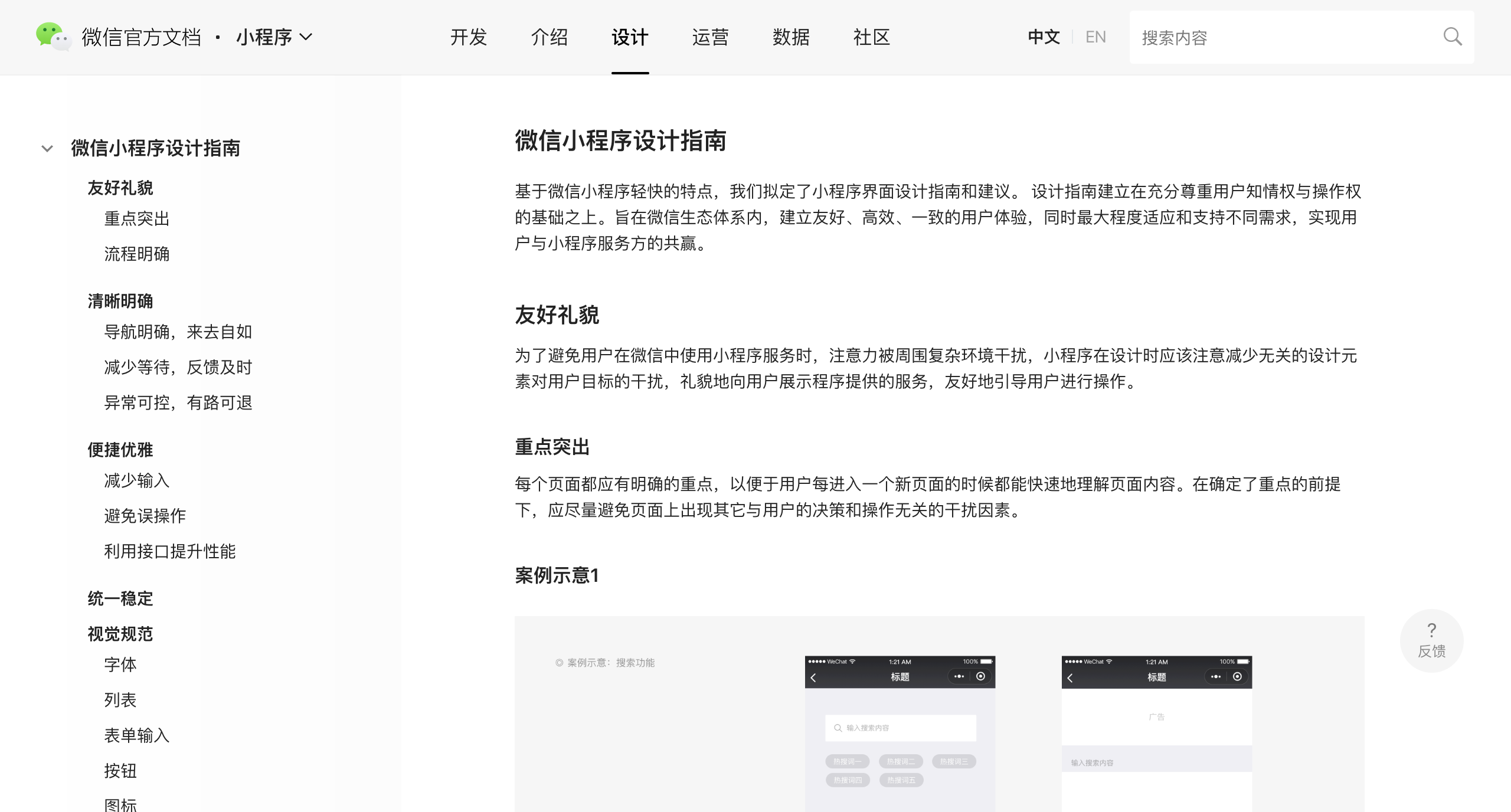The width and height of the screenshot is (1511, 812).
Task: Click the 重点突出 content heading
Action: 552,447
